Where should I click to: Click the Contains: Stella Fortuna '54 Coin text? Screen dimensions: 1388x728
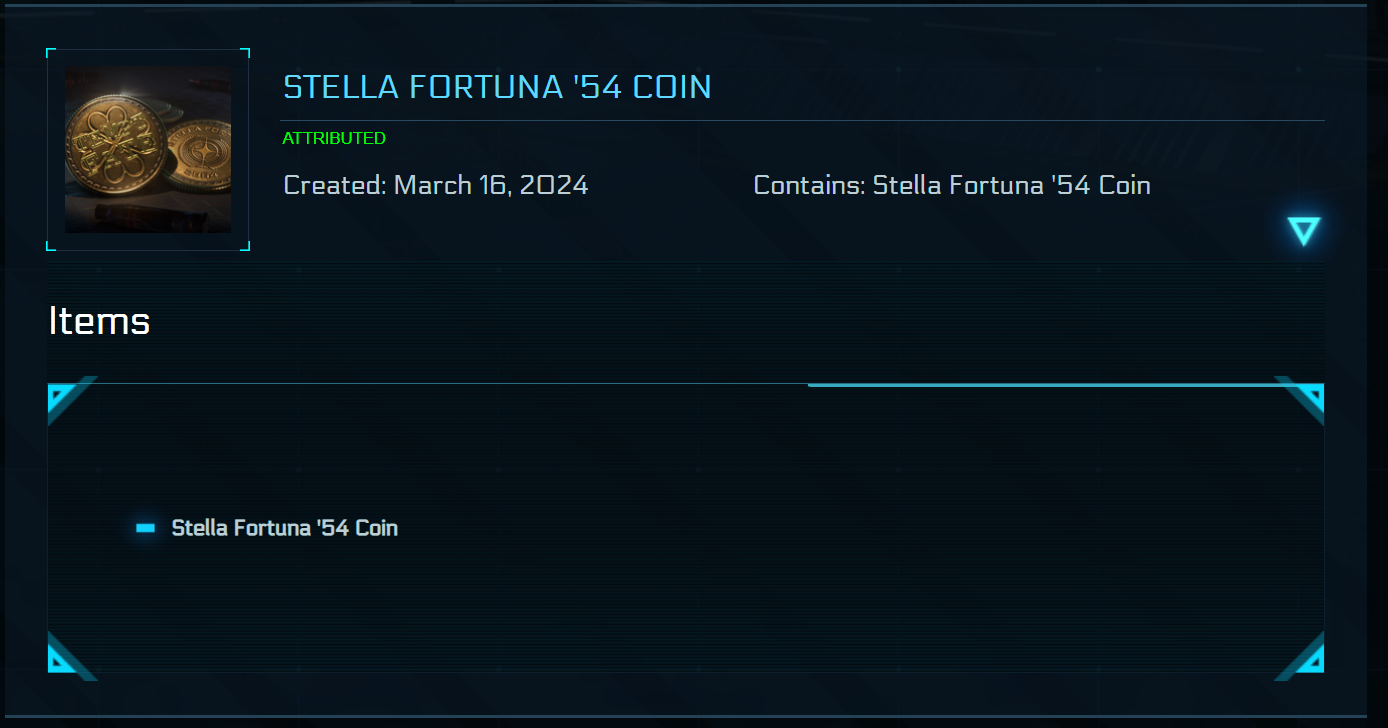click(951, 185)
